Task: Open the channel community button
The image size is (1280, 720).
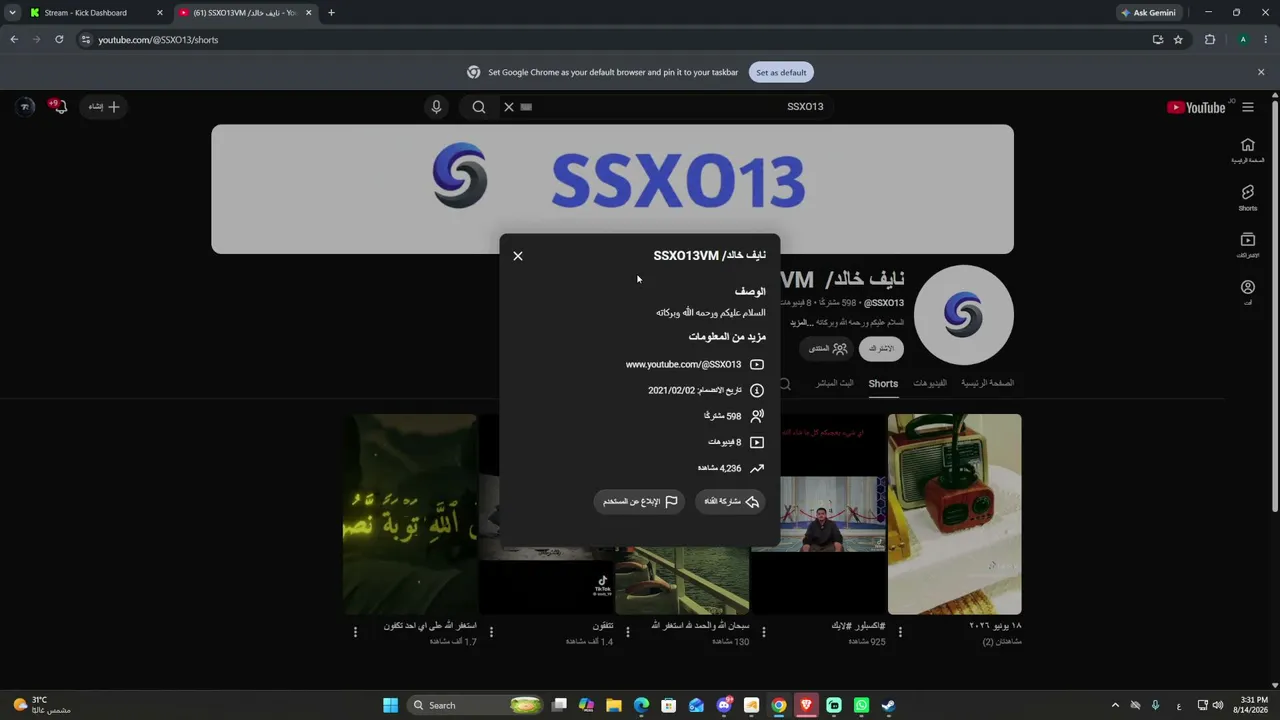Action: tap(827, 348)
